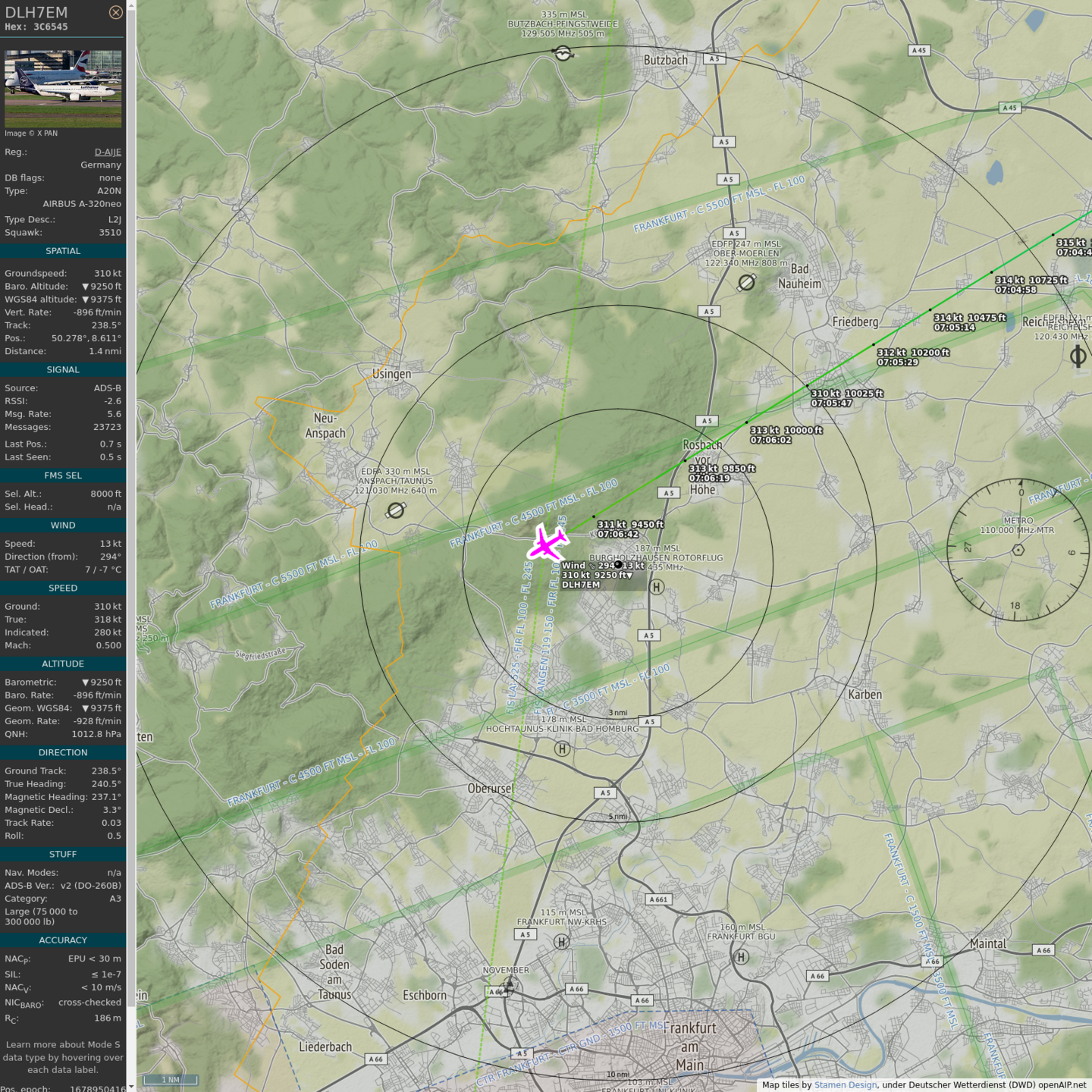Click the sidebar scroll down arrow

point(131,1087)
